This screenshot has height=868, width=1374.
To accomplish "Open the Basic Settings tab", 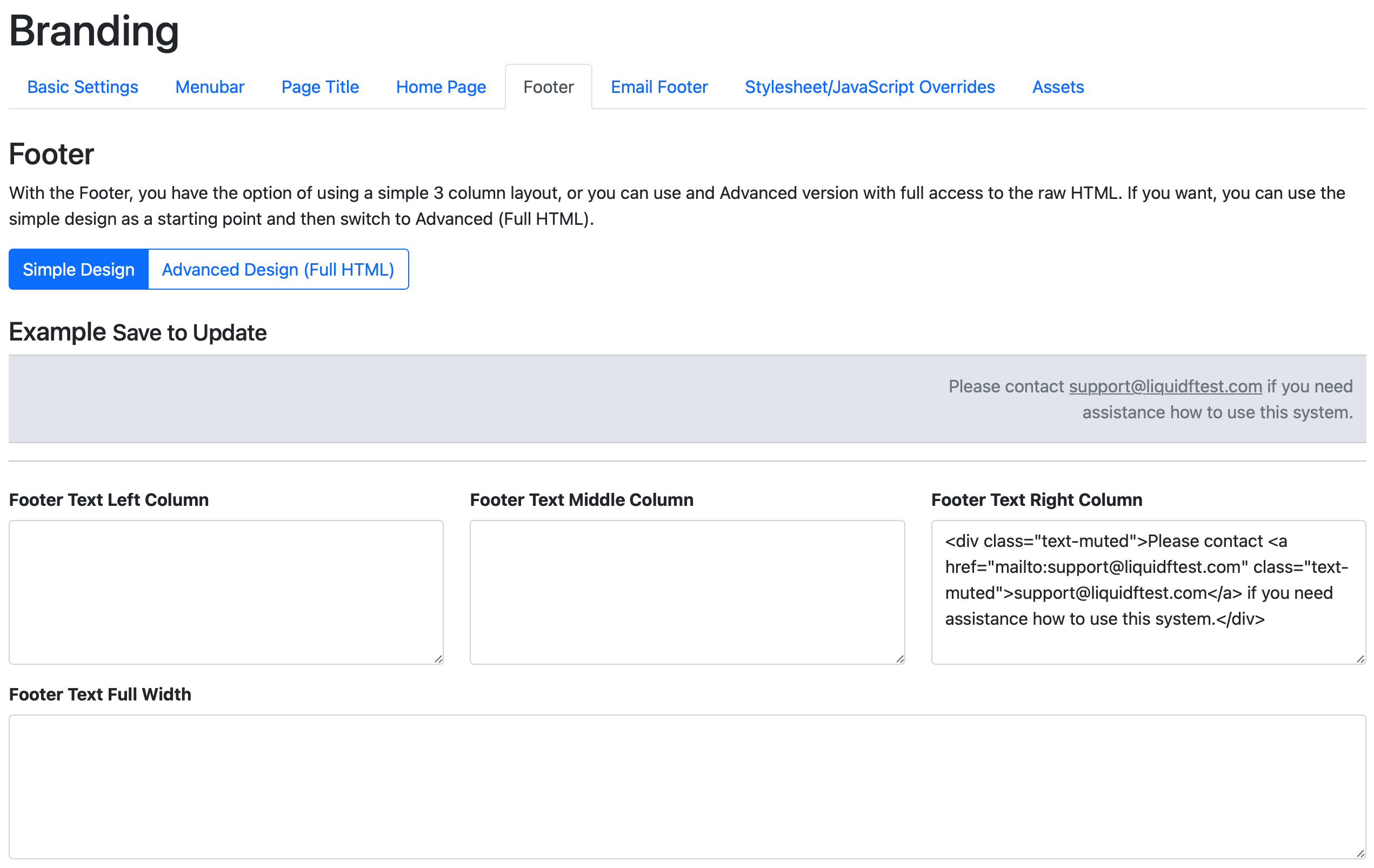I will pyautogui.click(x=83, y=86).
